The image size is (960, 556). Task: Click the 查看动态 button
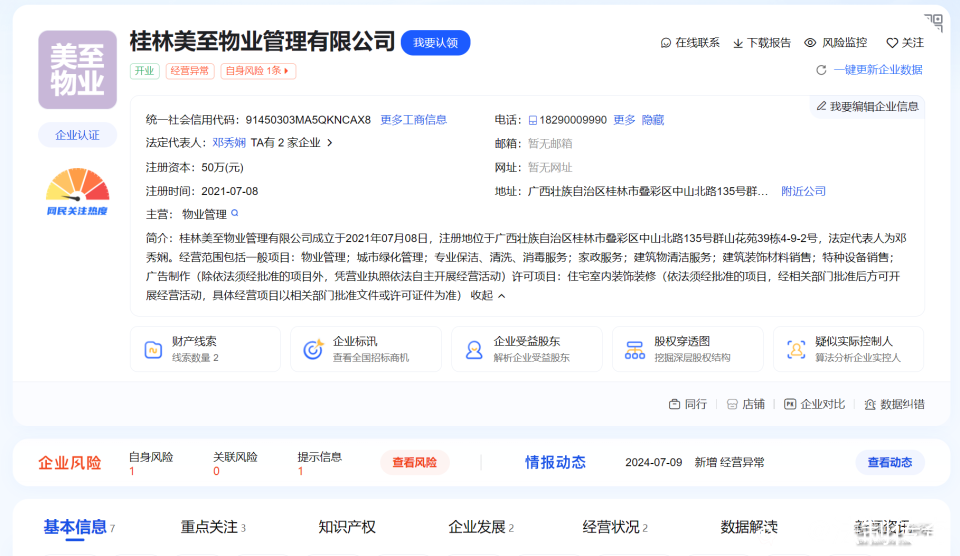[890, 462]
